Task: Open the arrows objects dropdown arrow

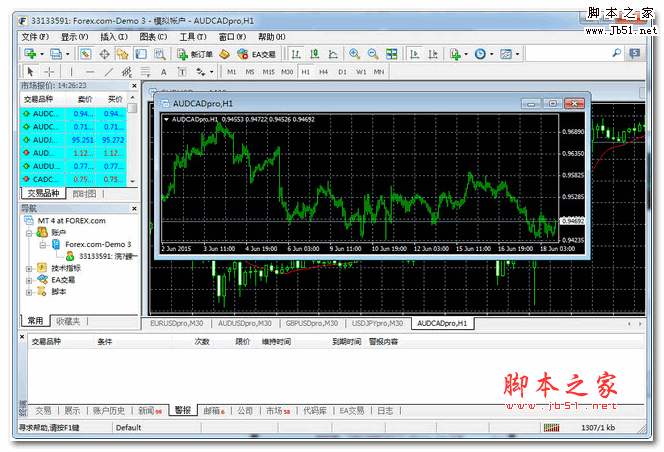Action: pos(211,72)
